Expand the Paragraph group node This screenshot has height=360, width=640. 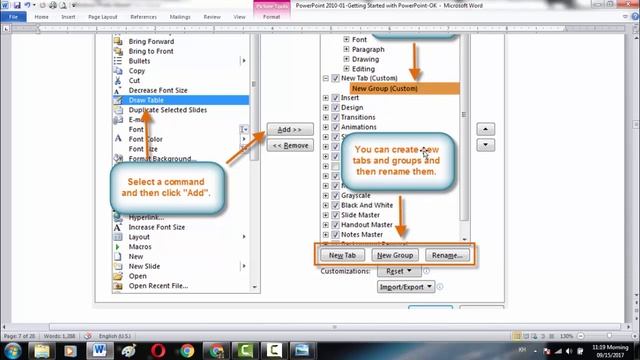tap(346, 49)
